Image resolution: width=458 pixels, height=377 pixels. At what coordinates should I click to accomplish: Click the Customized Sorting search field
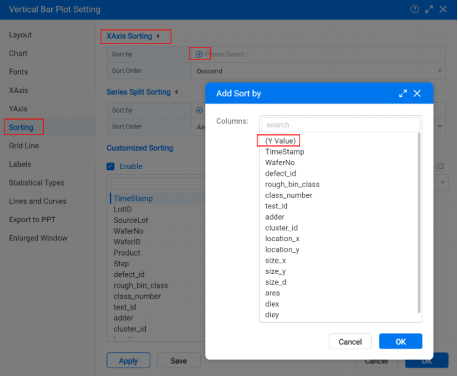point(158,183)
